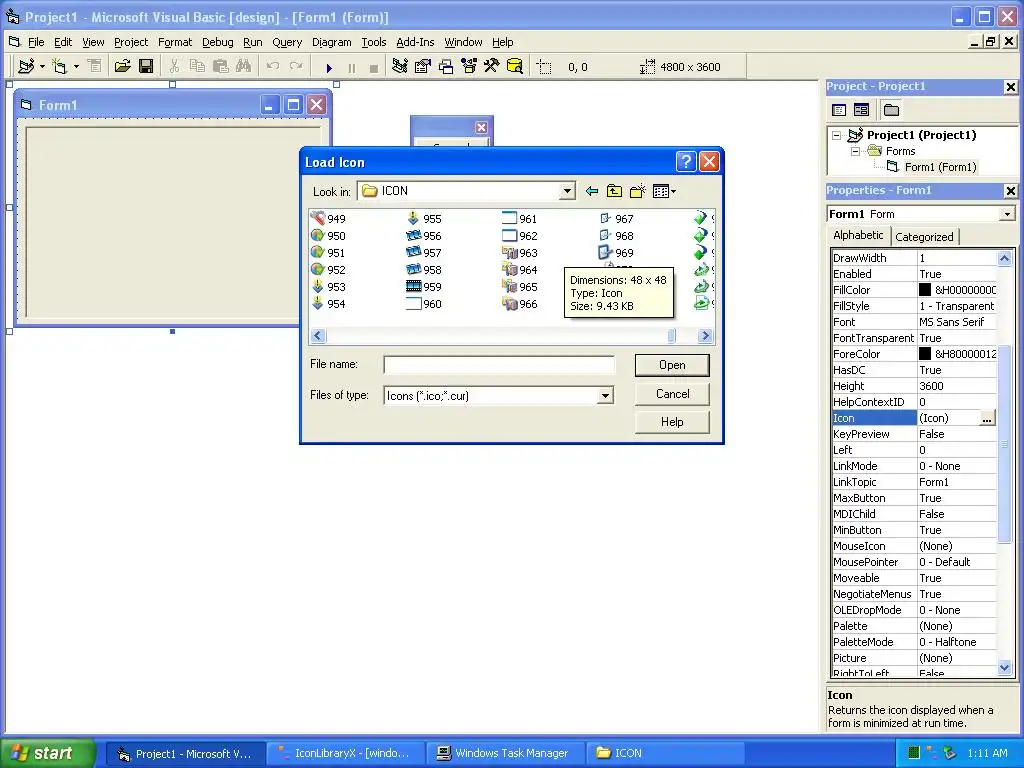The image size is (1024, 768).
Task: Click Add Standard EXE Project toolbar icon
Action: pos(26,67)
